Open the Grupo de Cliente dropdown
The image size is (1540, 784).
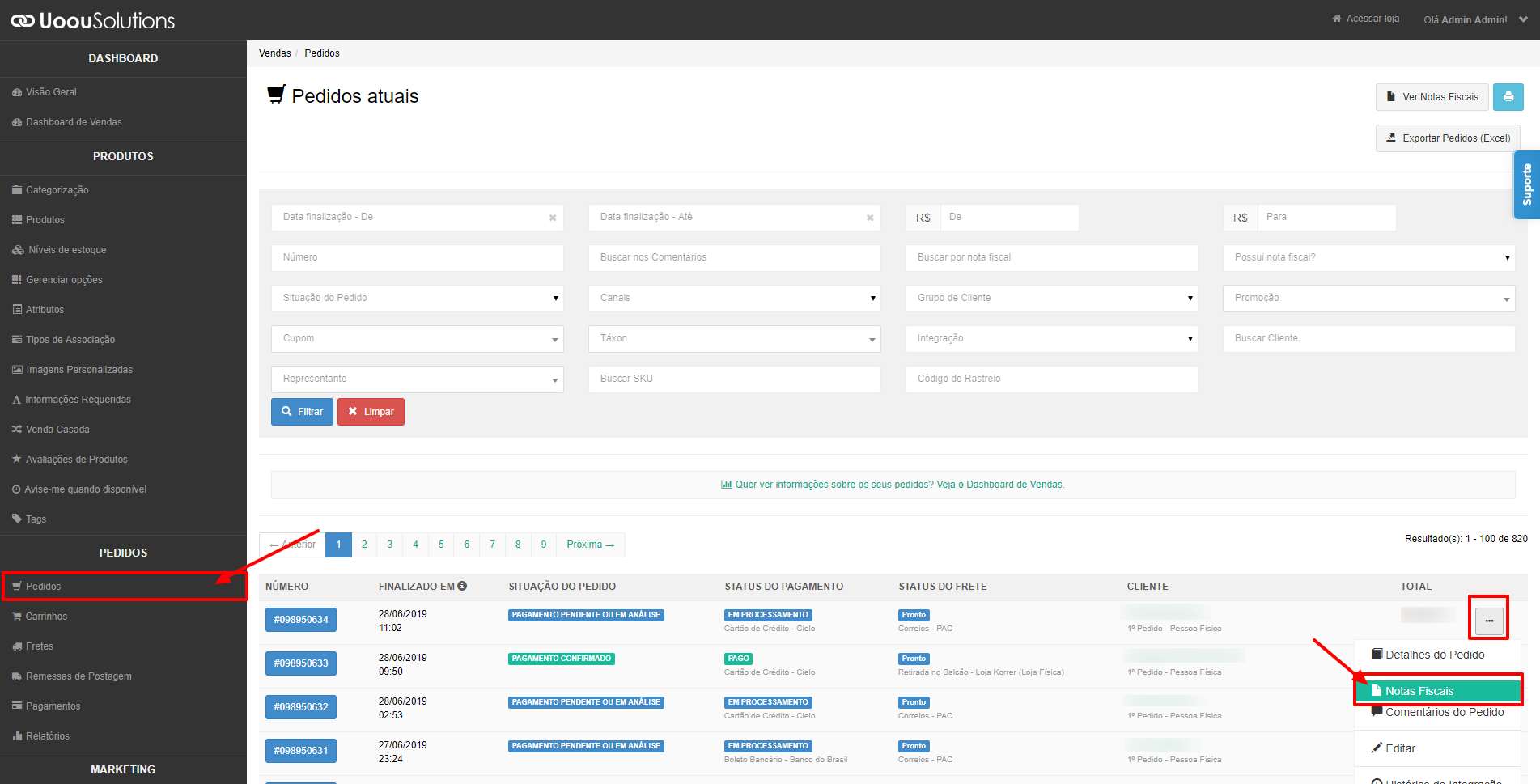point(1052,299)
